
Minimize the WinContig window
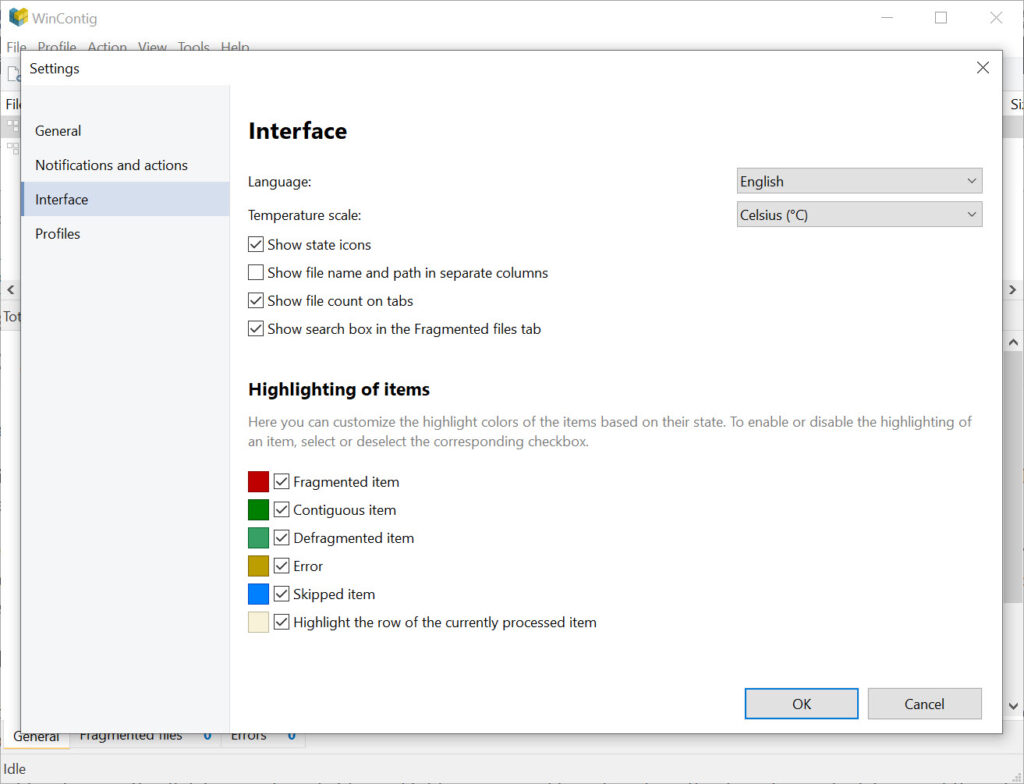tap(887, 18)
